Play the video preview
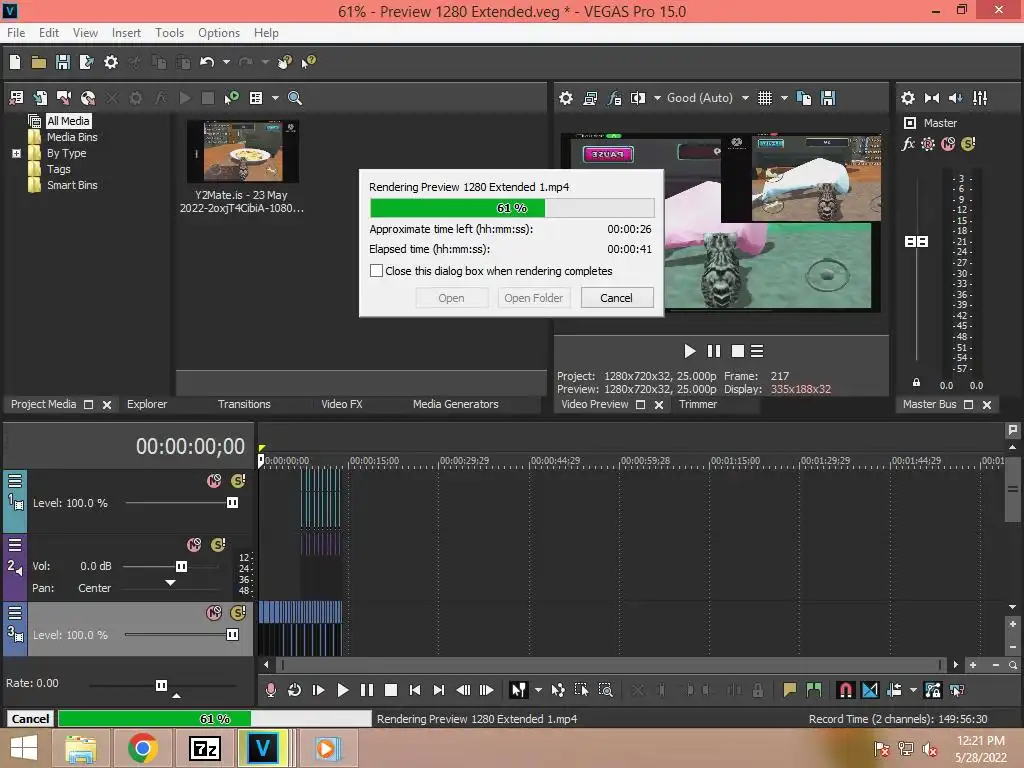This screenshot has width=1024, height=768. 689,351
